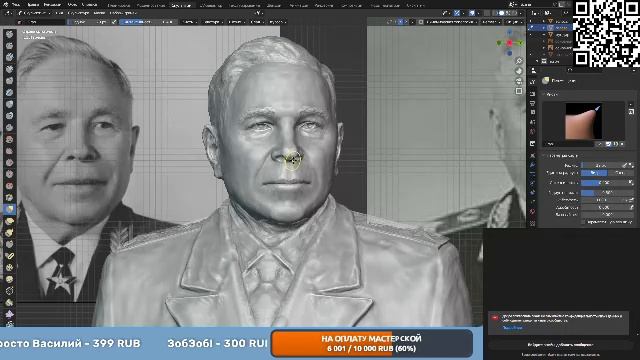Select the Crease sculpt brush
Viewport: 640px width, 360px height.
click(10, 127)
